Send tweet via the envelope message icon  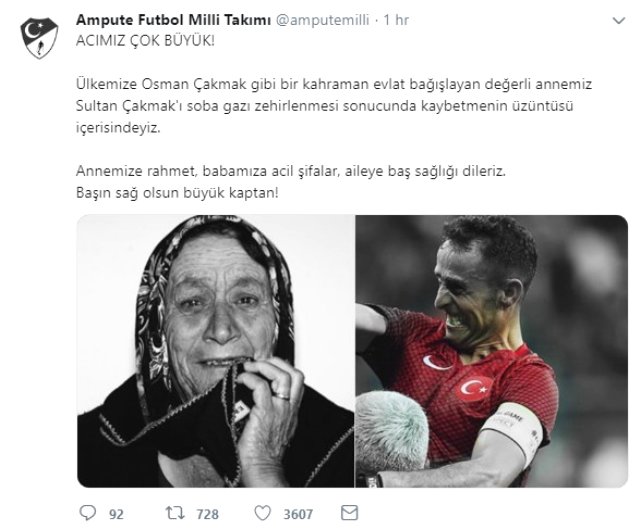pos(349,513)
